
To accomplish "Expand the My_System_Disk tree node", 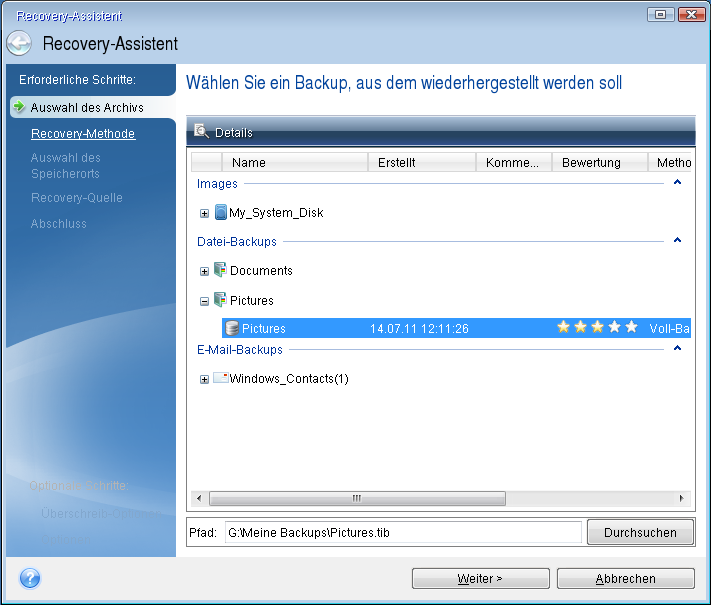I will click(x=204, y=213).
